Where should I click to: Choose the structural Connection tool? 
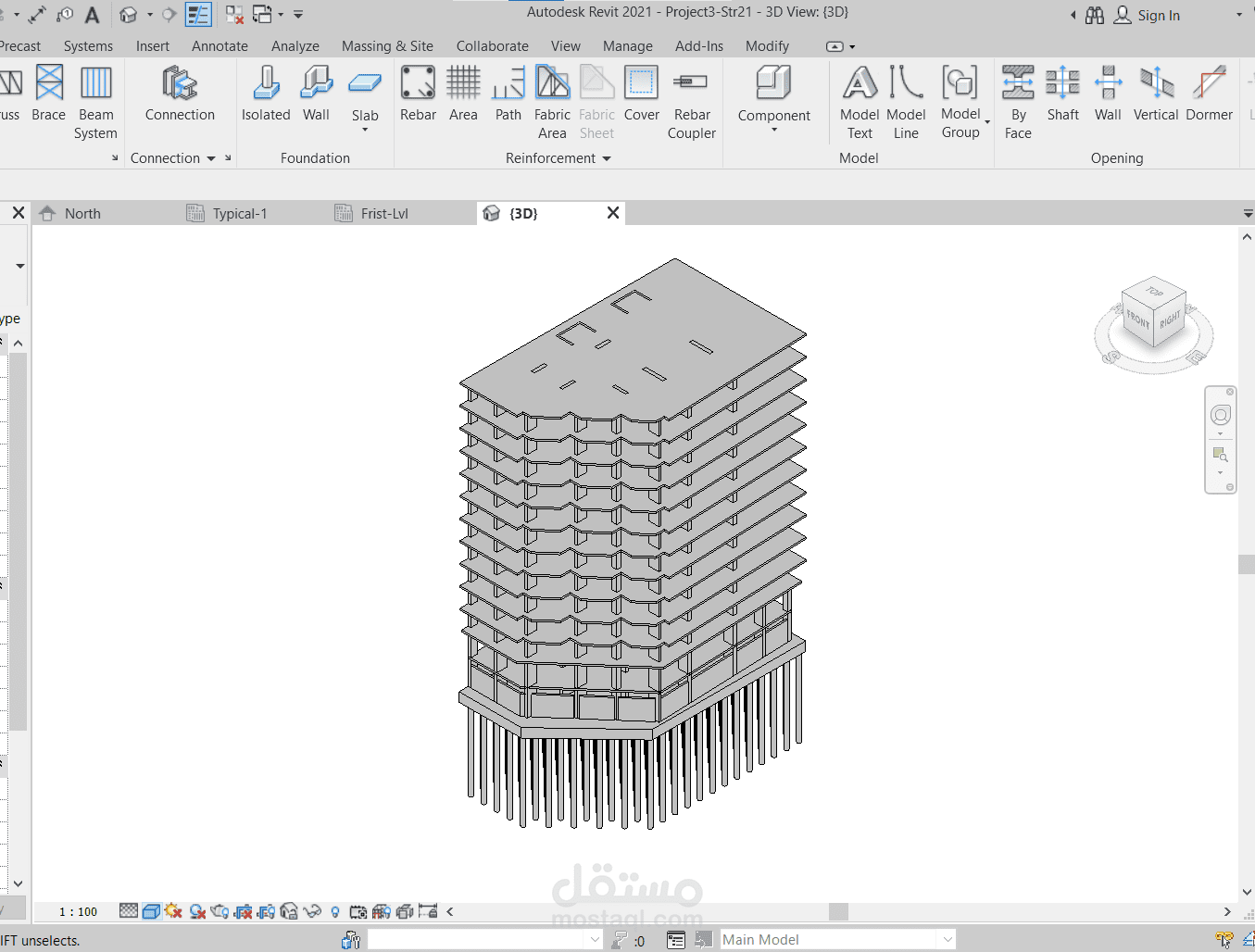pyautogui.click(x=180, y=94)
